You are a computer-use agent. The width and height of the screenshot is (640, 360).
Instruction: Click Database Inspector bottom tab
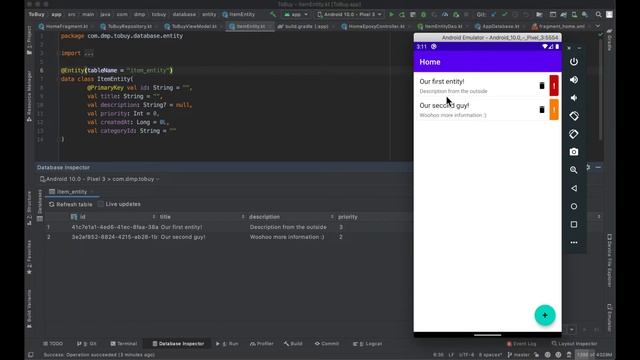pos(178,344)
